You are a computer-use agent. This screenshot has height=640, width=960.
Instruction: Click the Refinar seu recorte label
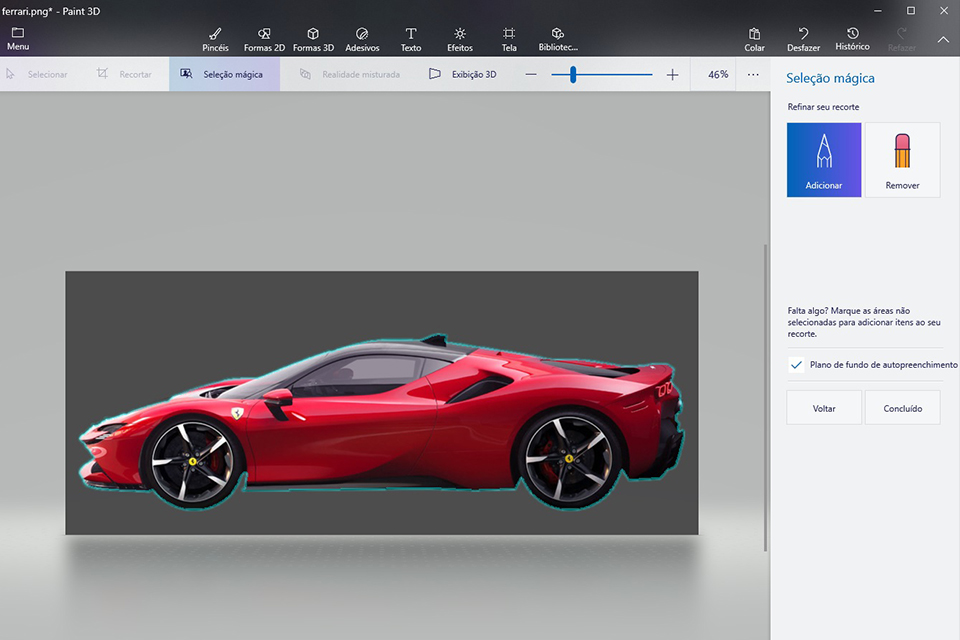(x=823, y=107)
